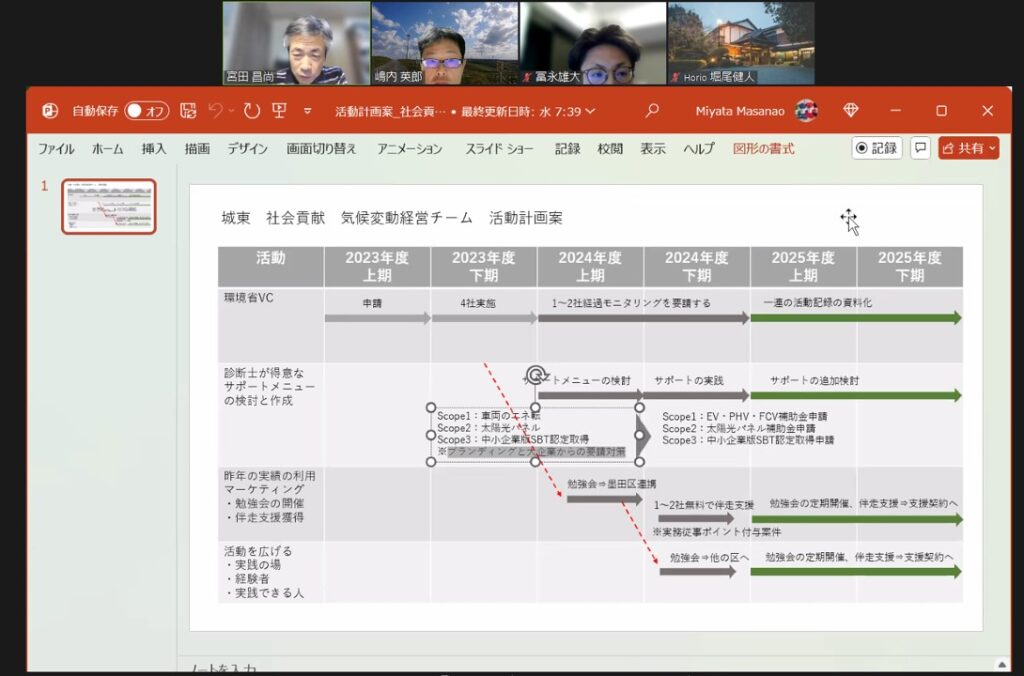The image size is (1024, 676).
Task: Click the Save icon in title bar
Action: [x=188, y=111]
